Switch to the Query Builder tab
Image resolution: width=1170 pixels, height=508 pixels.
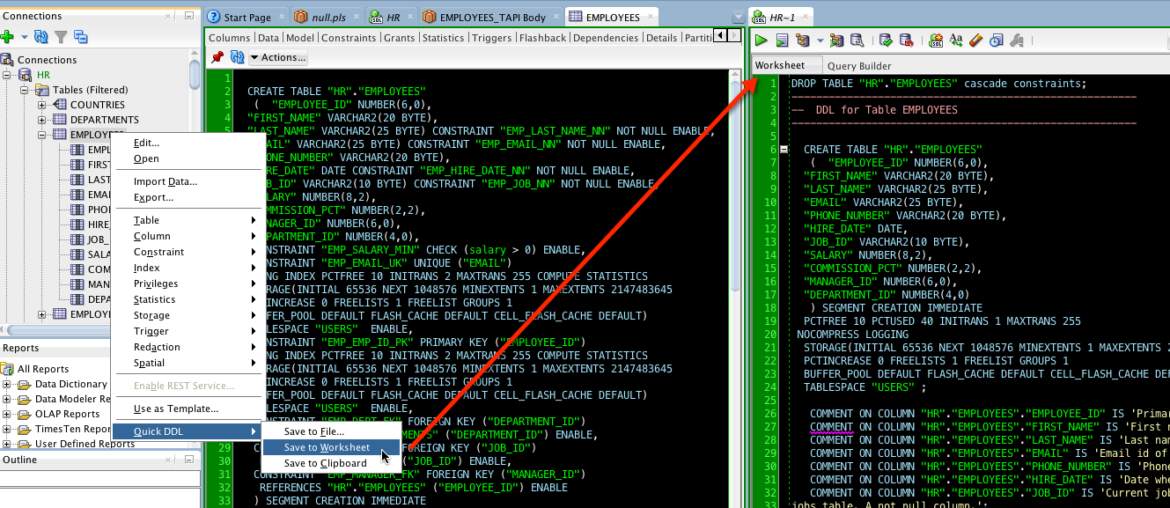(859, 66)
